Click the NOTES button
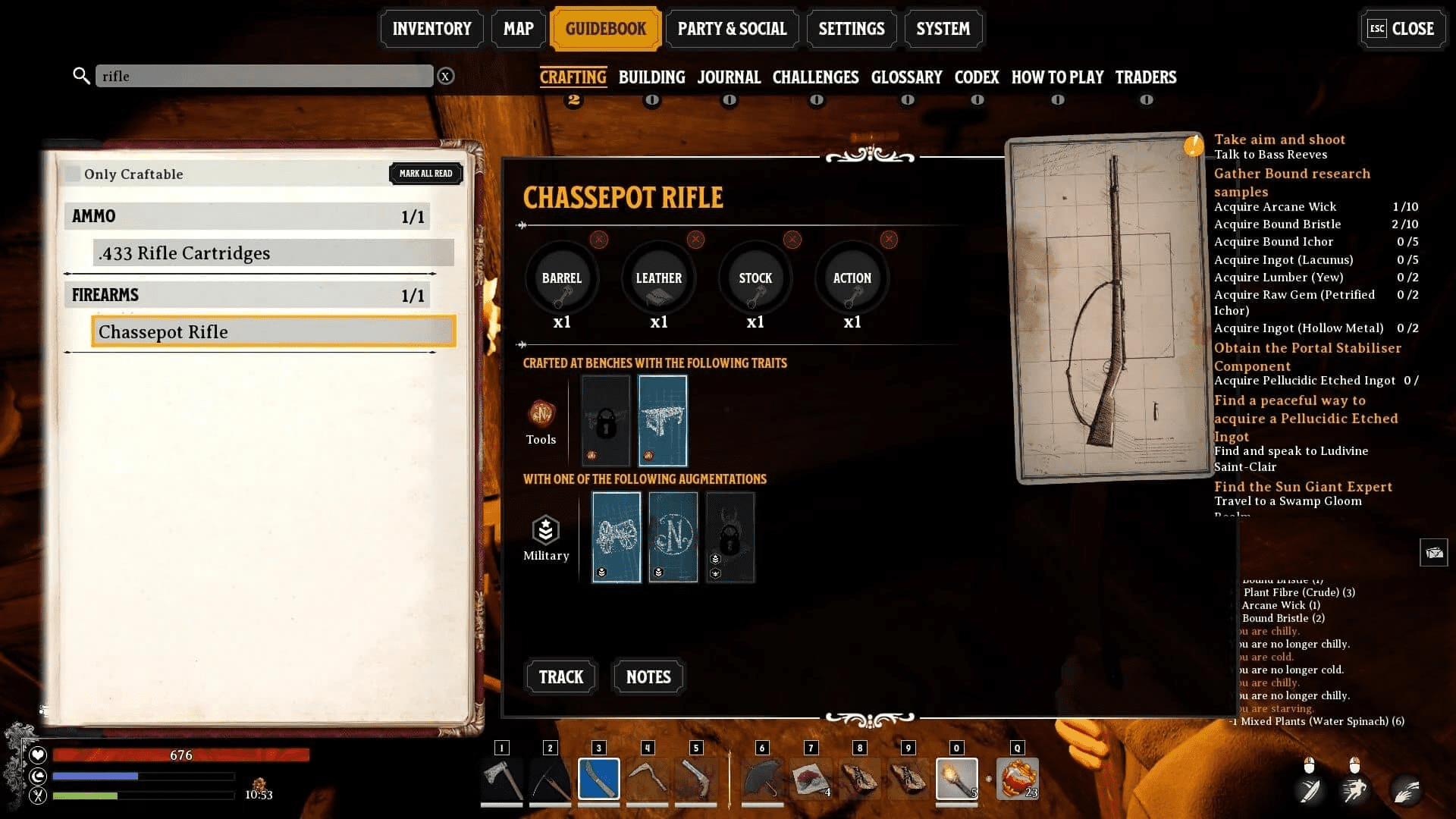1456x819 pixels. coord(648,677)
